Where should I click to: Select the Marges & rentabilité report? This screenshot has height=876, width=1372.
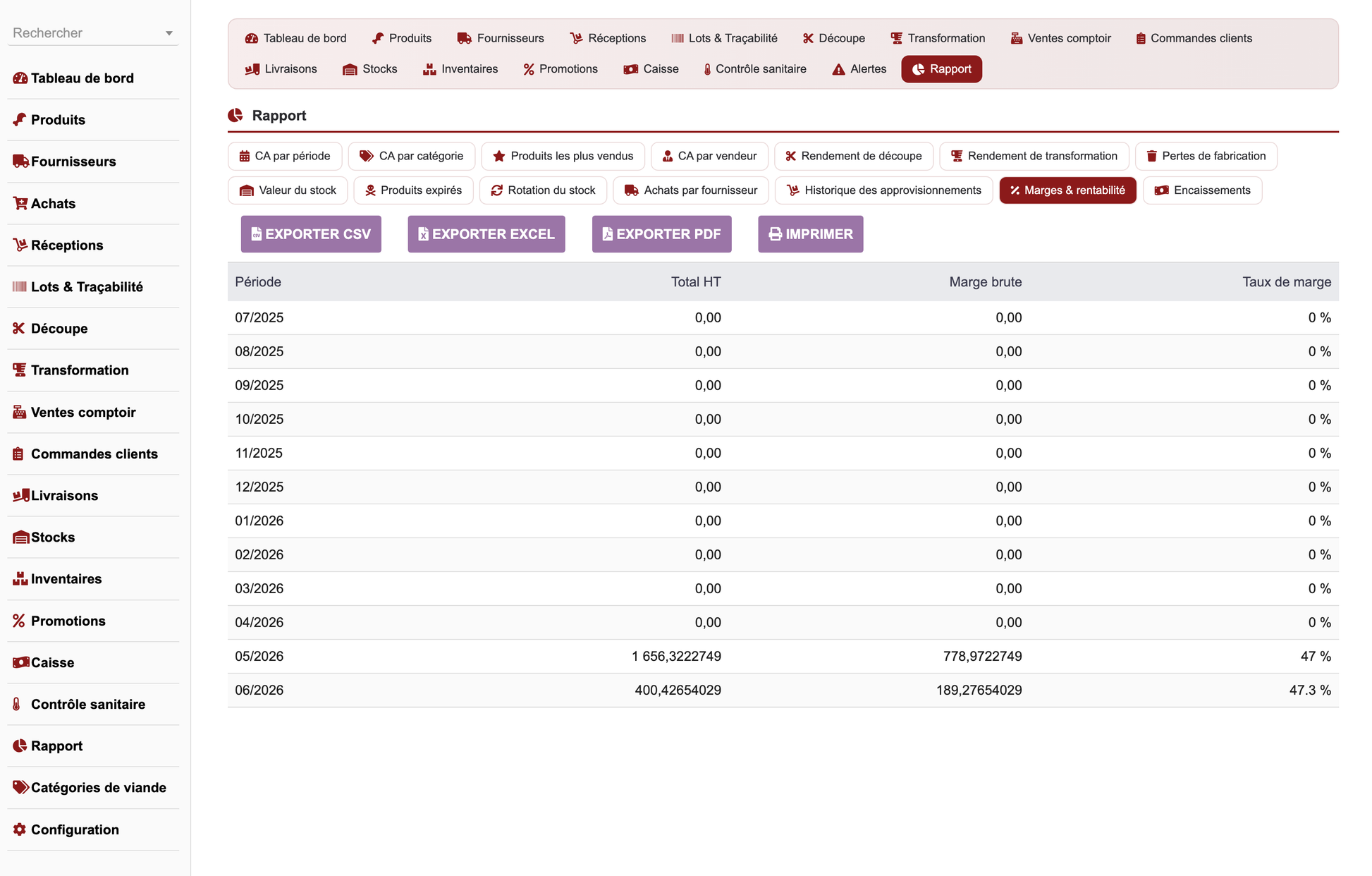(x=1067, y=190)
